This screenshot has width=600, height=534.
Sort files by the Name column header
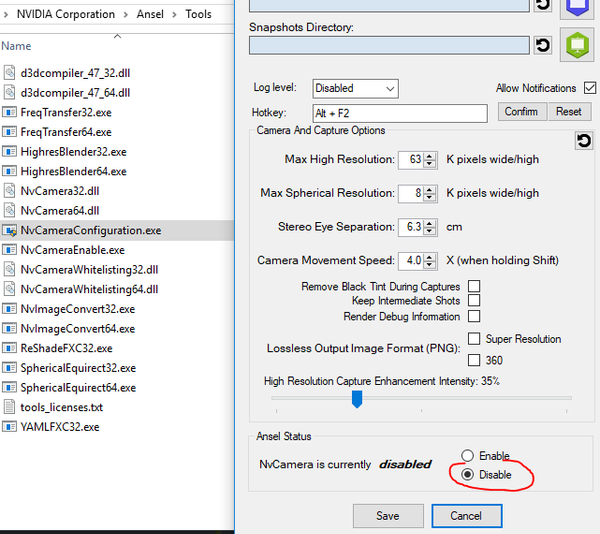pos(16,46)
